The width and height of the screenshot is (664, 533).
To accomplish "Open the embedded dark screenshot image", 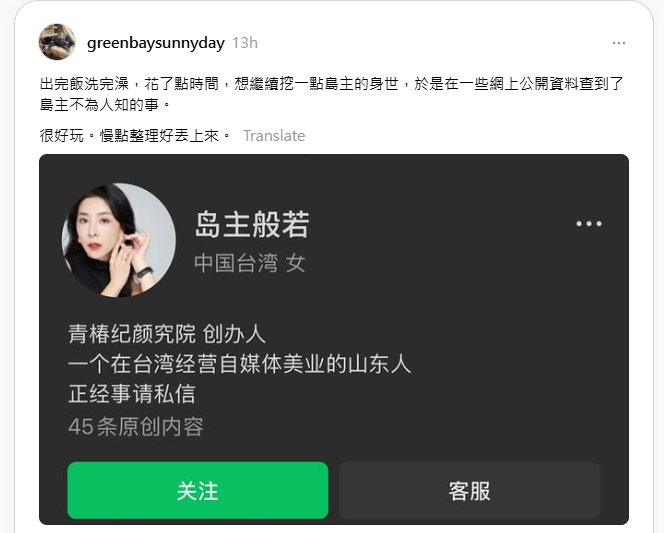I will [x=334, y=340].
